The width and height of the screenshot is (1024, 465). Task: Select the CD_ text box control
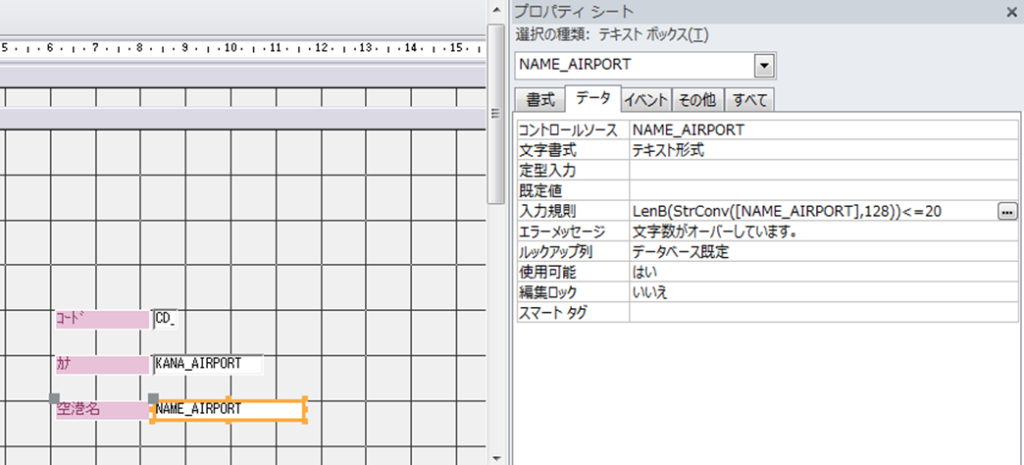click(x=167, y=319)
